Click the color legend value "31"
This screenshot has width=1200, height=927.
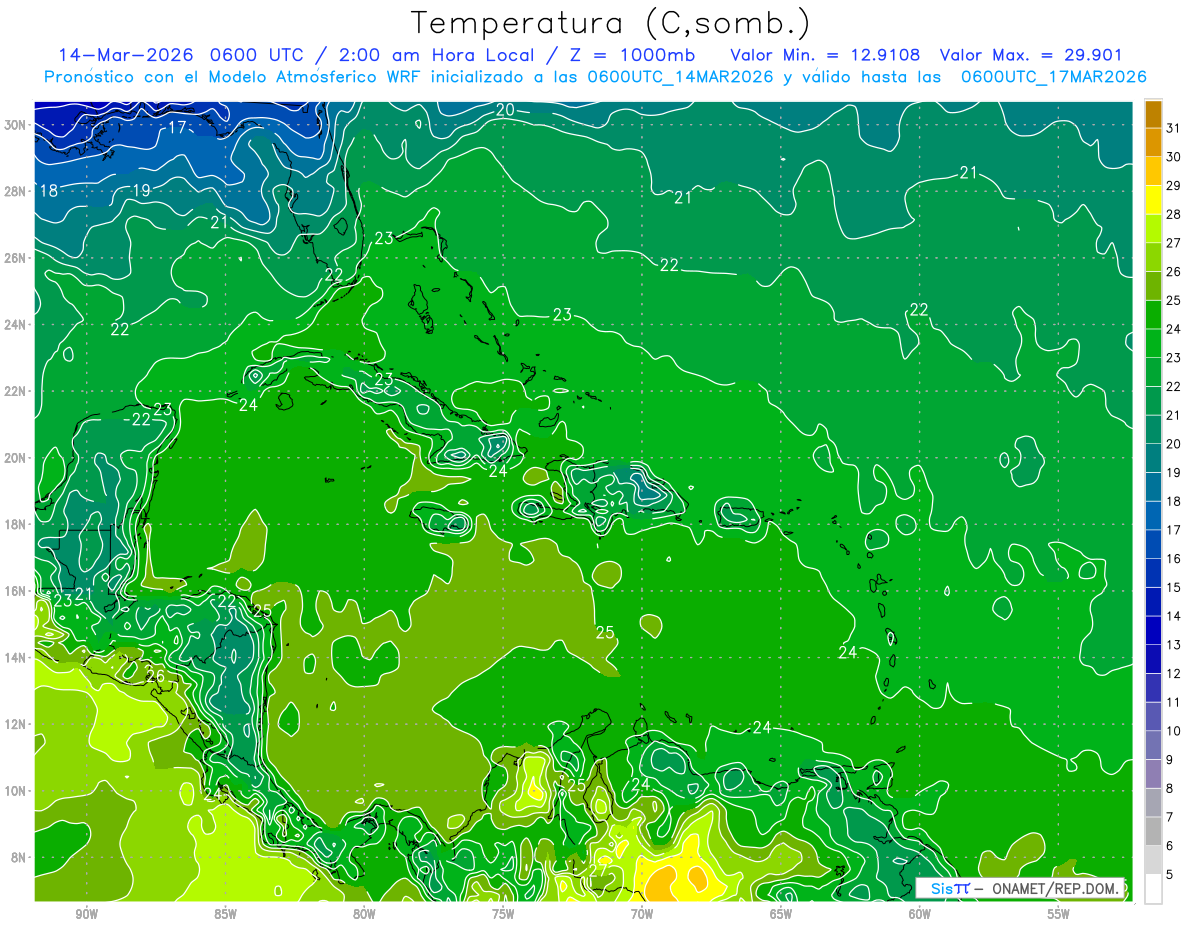pos(1174,127)
